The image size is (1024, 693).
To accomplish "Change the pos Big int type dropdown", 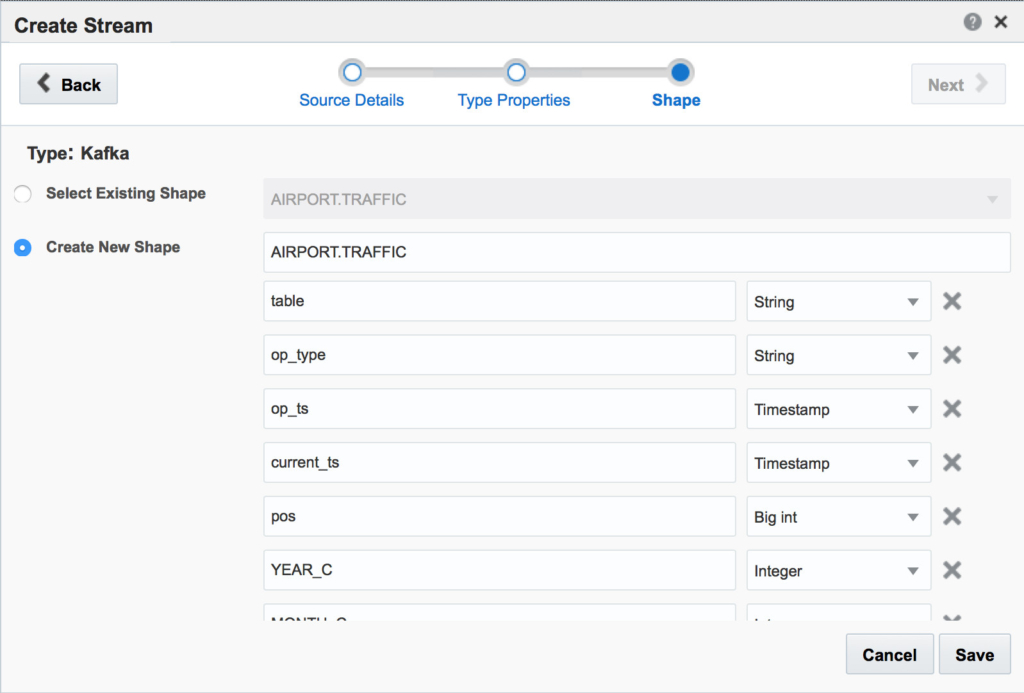I will tap(839, 516).
